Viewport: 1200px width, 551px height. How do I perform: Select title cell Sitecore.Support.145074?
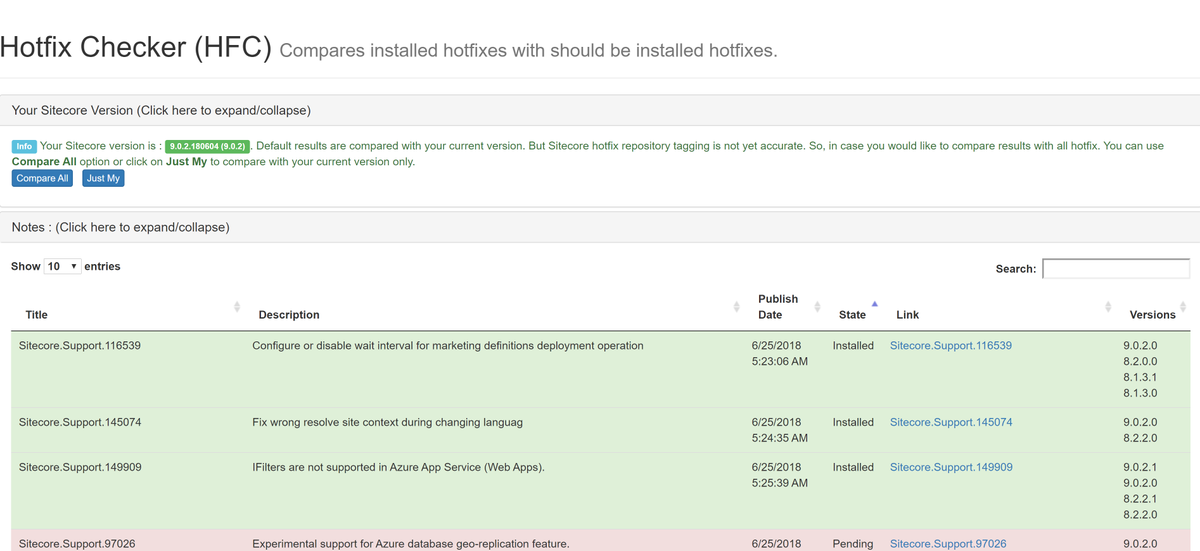(80, 423)
